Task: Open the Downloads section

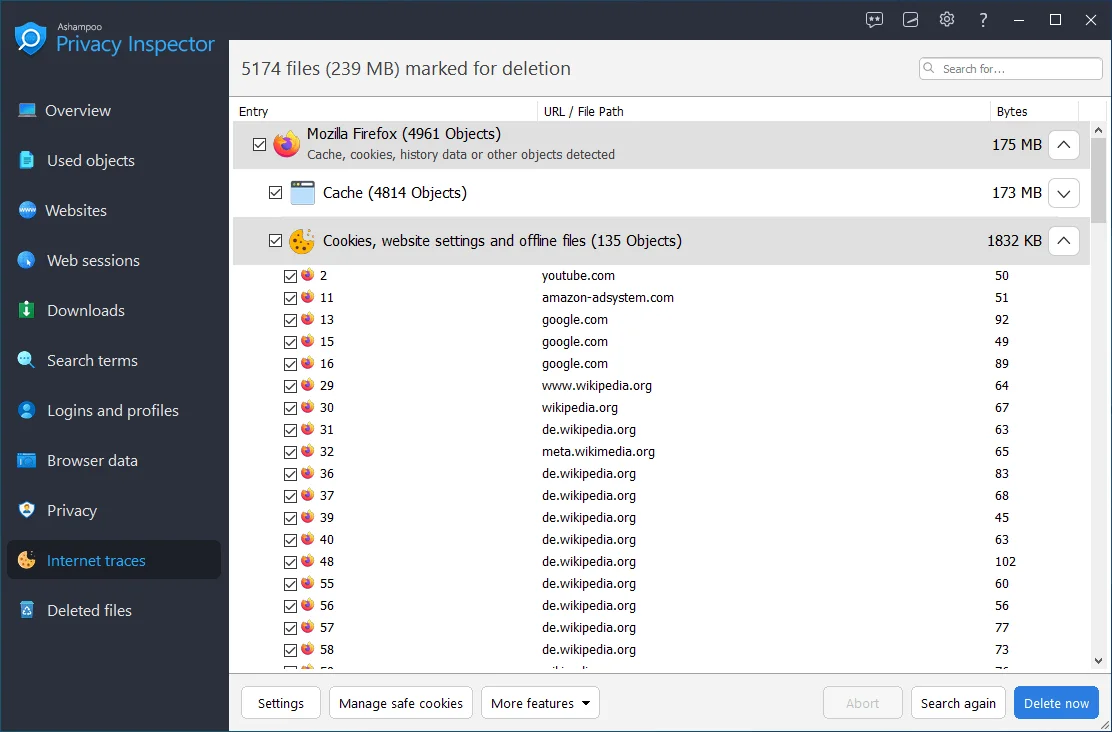Action: pos(29,310)
